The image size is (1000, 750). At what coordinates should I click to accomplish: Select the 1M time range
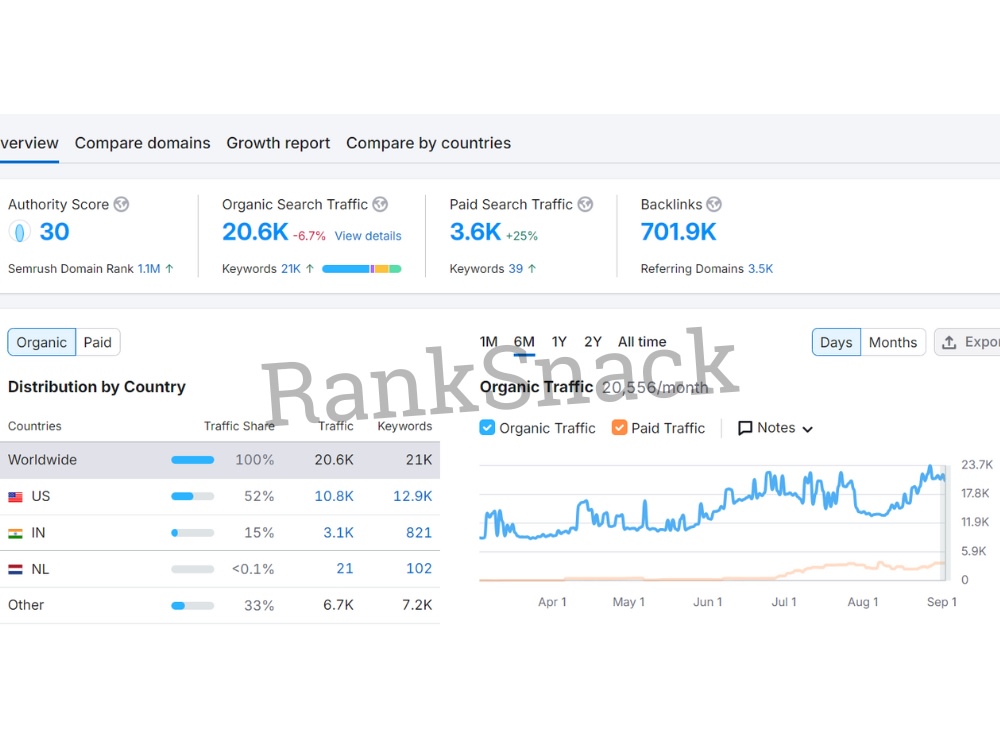tap(489, 342)
